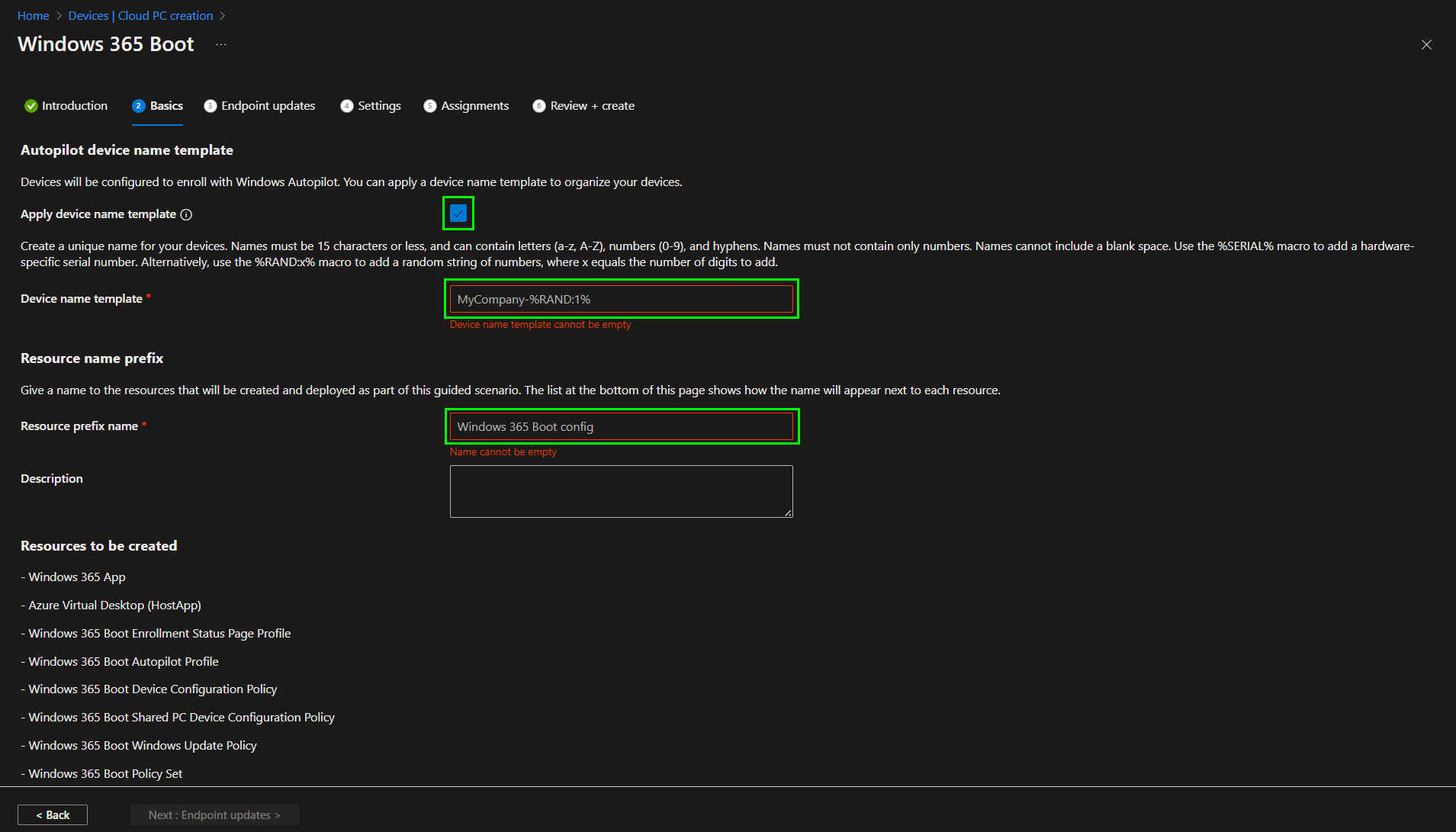This screenshot has width=1456, height=832.
Task: Click the Description textarea resize handle
Action: pos(788,513)
